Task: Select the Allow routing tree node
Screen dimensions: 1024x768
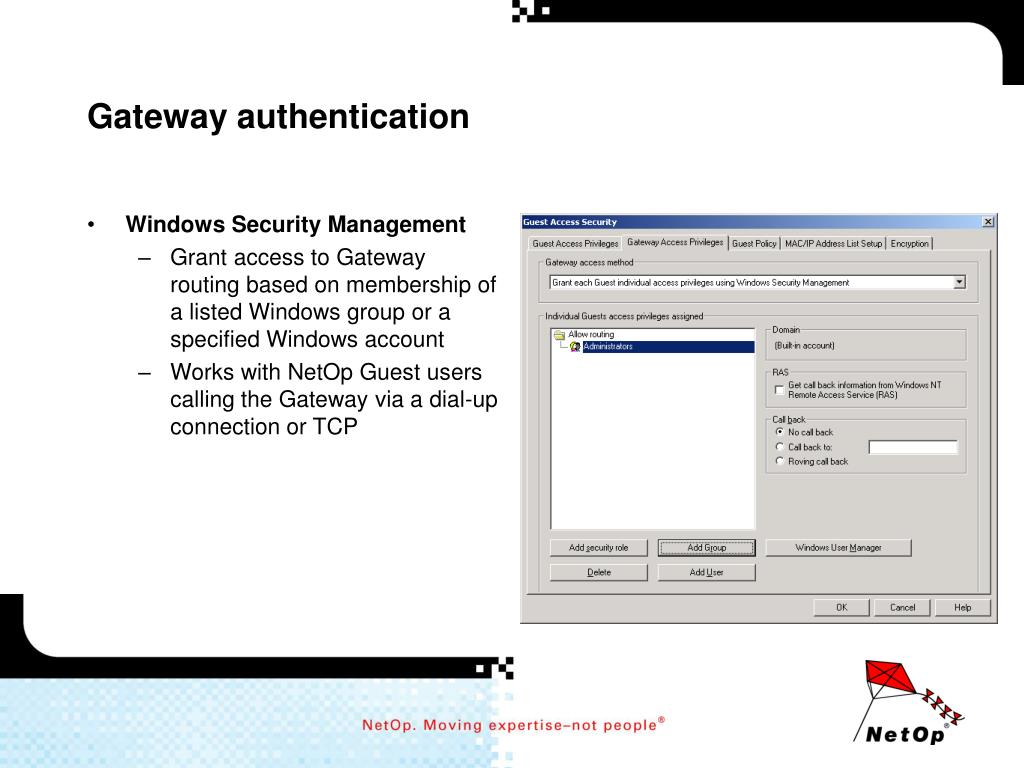Action: [x=591, y=334]
